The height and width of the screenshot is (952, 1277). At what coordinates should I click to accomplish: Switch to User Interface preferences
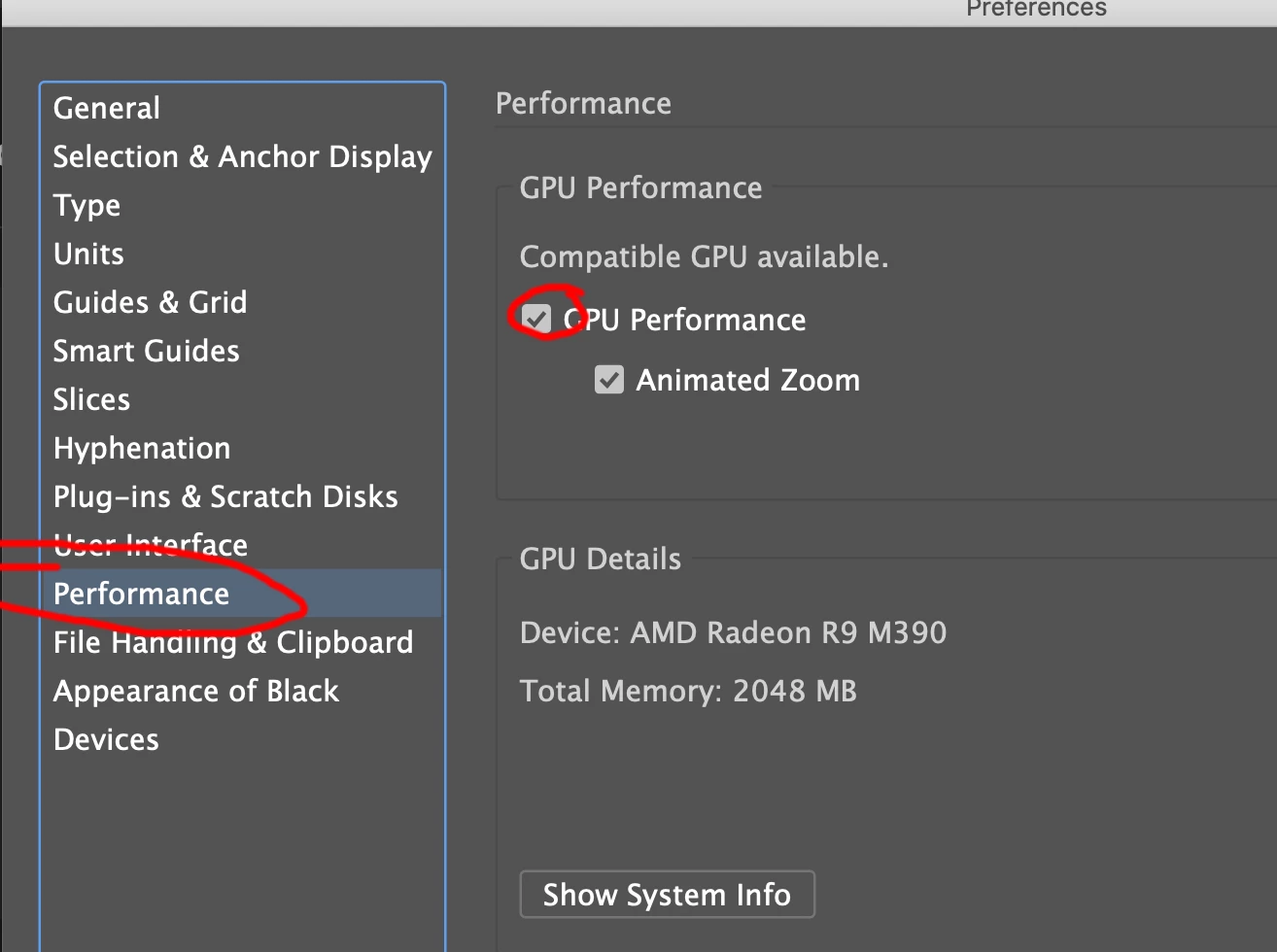(151, 545)
